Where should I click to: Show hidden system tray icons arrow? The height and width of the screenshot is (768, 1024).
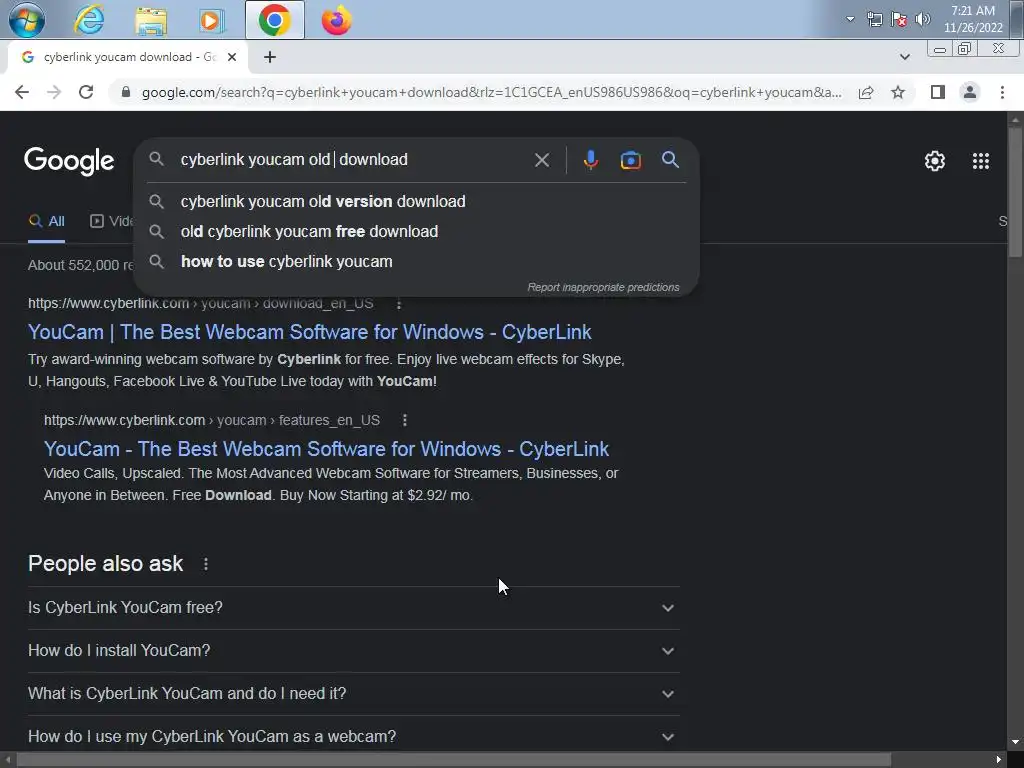click(x=850, y=19)
